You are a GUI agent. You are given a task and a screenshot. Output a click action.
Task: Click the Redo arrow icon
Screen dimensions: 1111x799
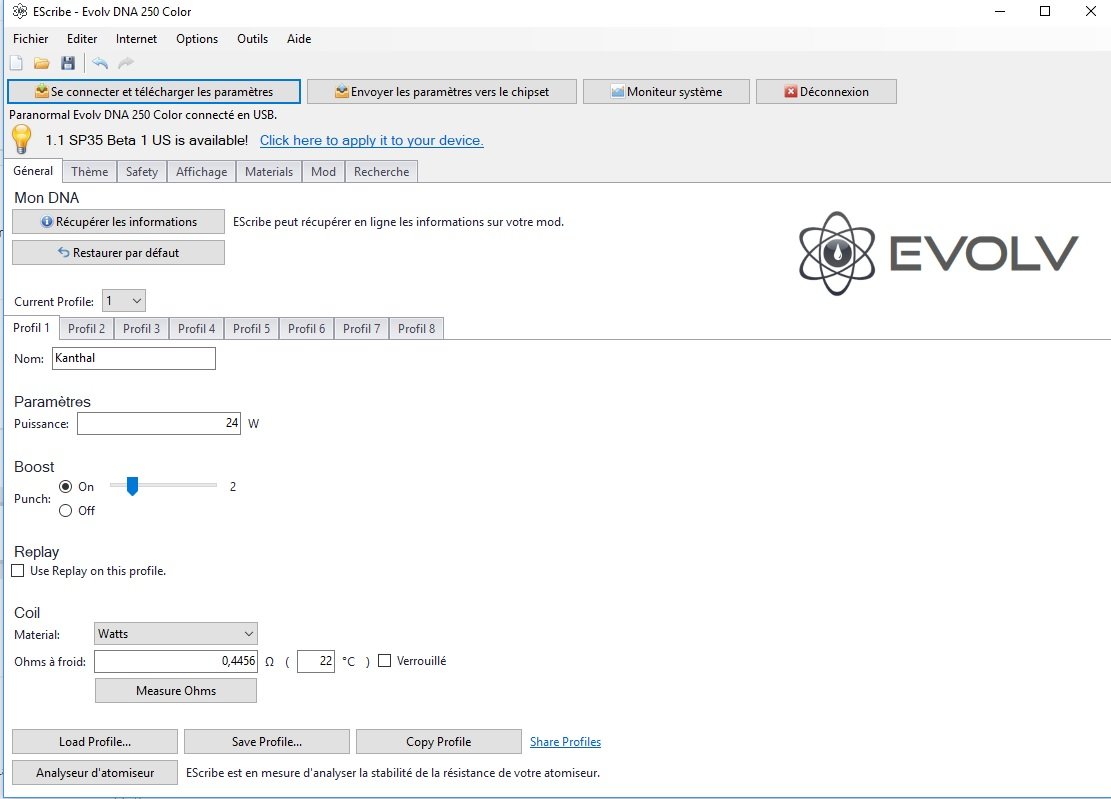coord(126,63)
